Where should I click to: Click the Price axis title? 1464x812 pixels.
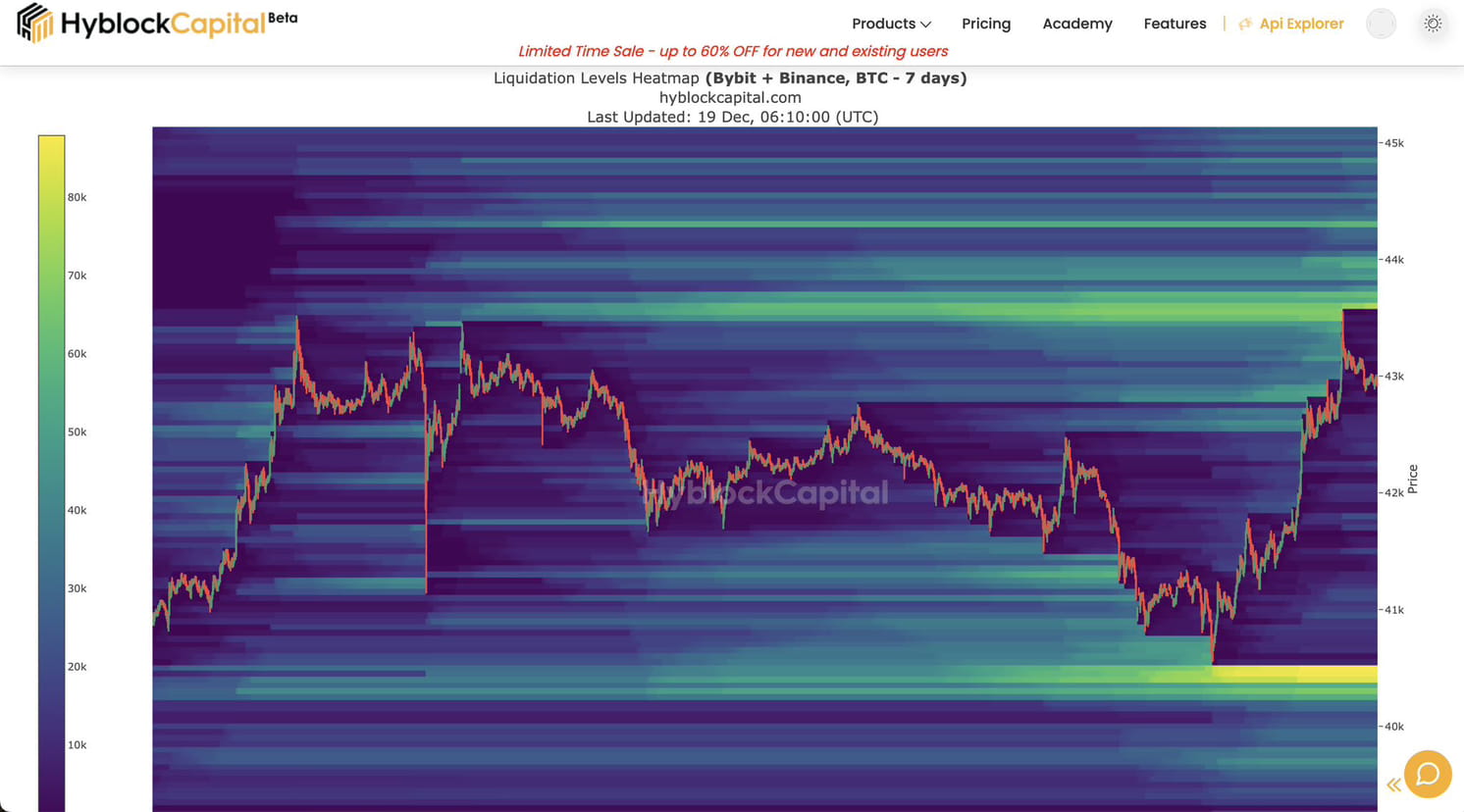[x=1413, y=479]
